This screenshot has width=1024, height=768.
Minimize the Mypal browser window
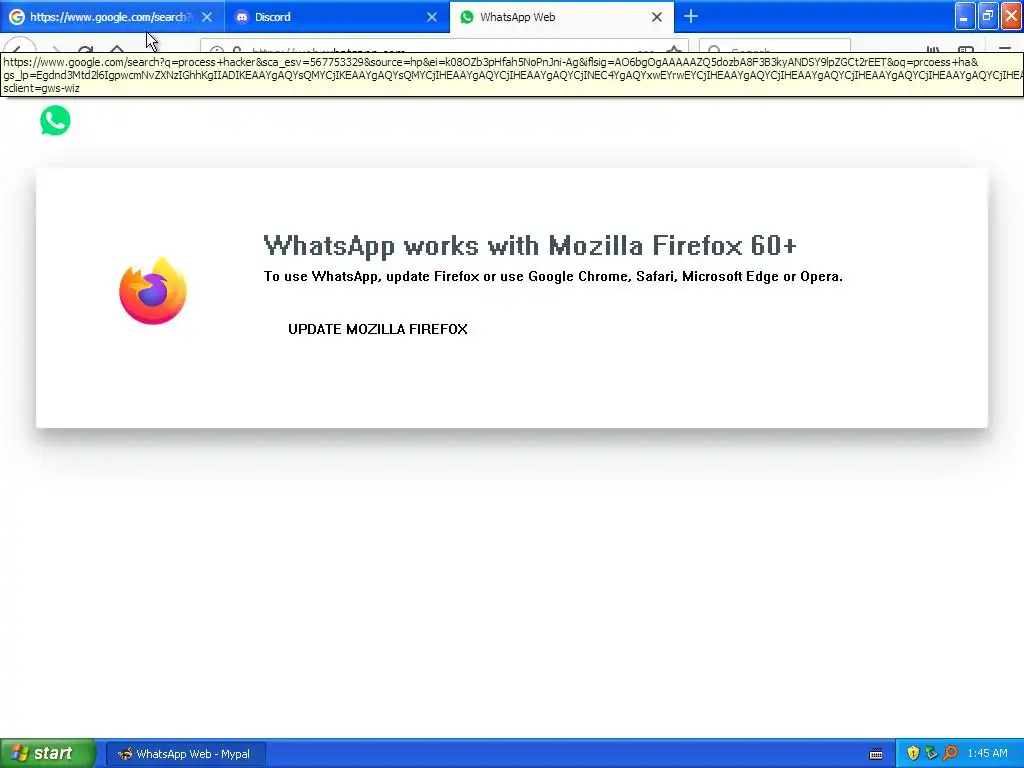965,16
